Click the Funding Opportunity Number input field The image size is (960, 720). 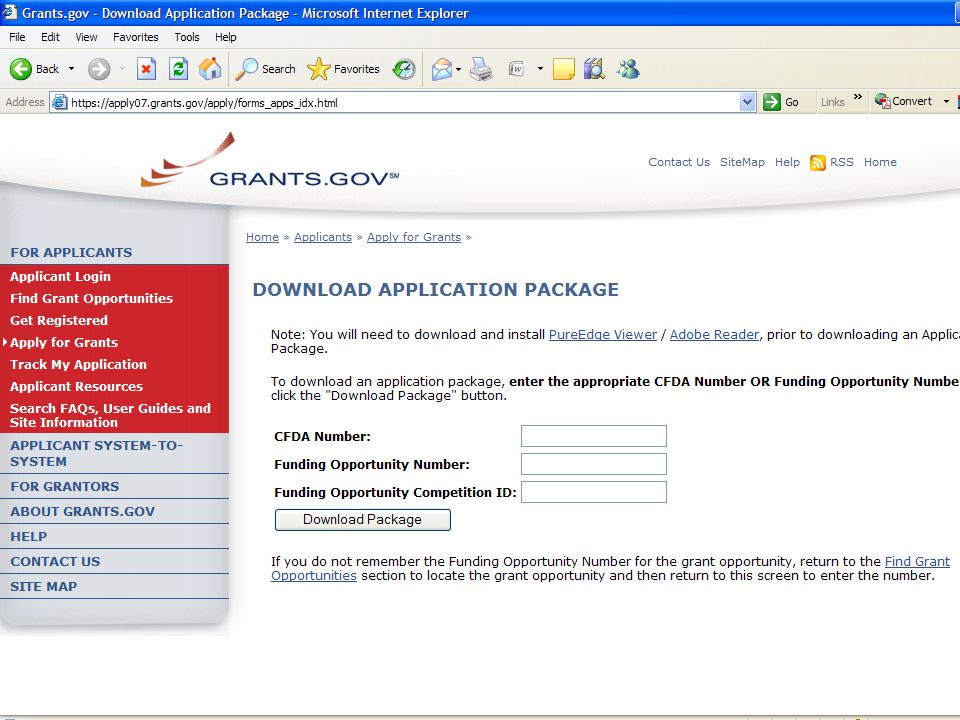(x=594, y=464)
